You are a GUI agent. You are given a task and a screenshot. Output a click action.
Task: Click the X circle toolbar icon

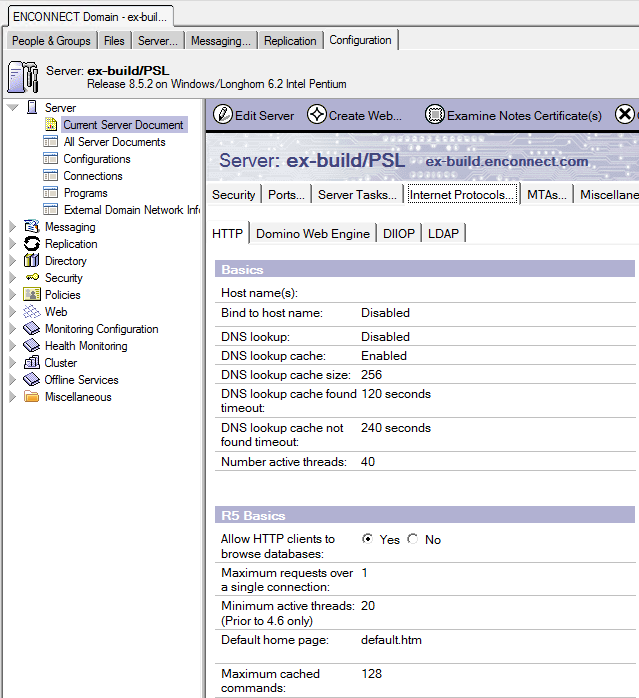point(625,115)
